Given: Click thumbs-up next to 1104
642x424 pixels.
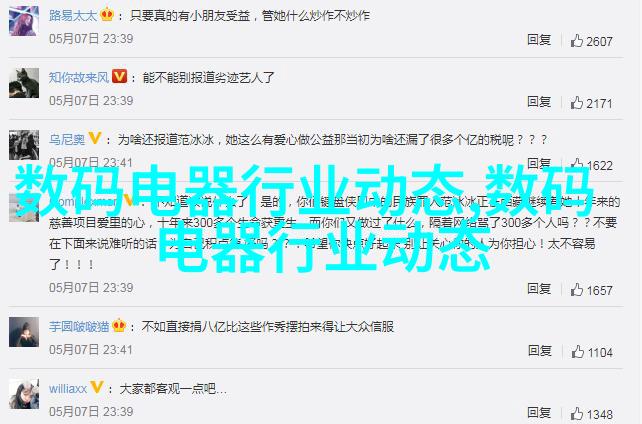Looking at the screenshot, I should pyautogui.click(x=577, y=352).
